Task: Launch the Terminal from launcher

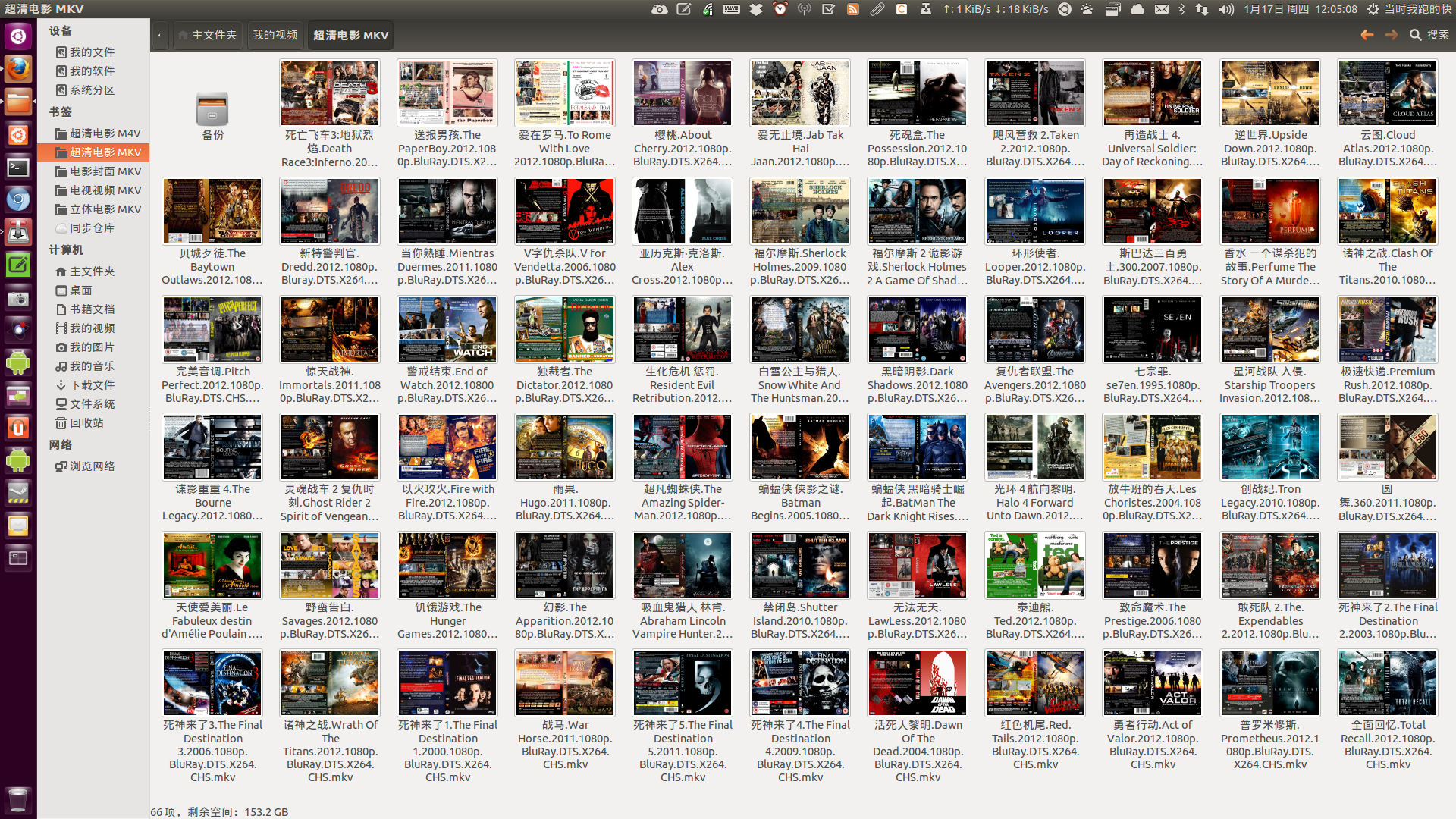Action: pos(18,167)
